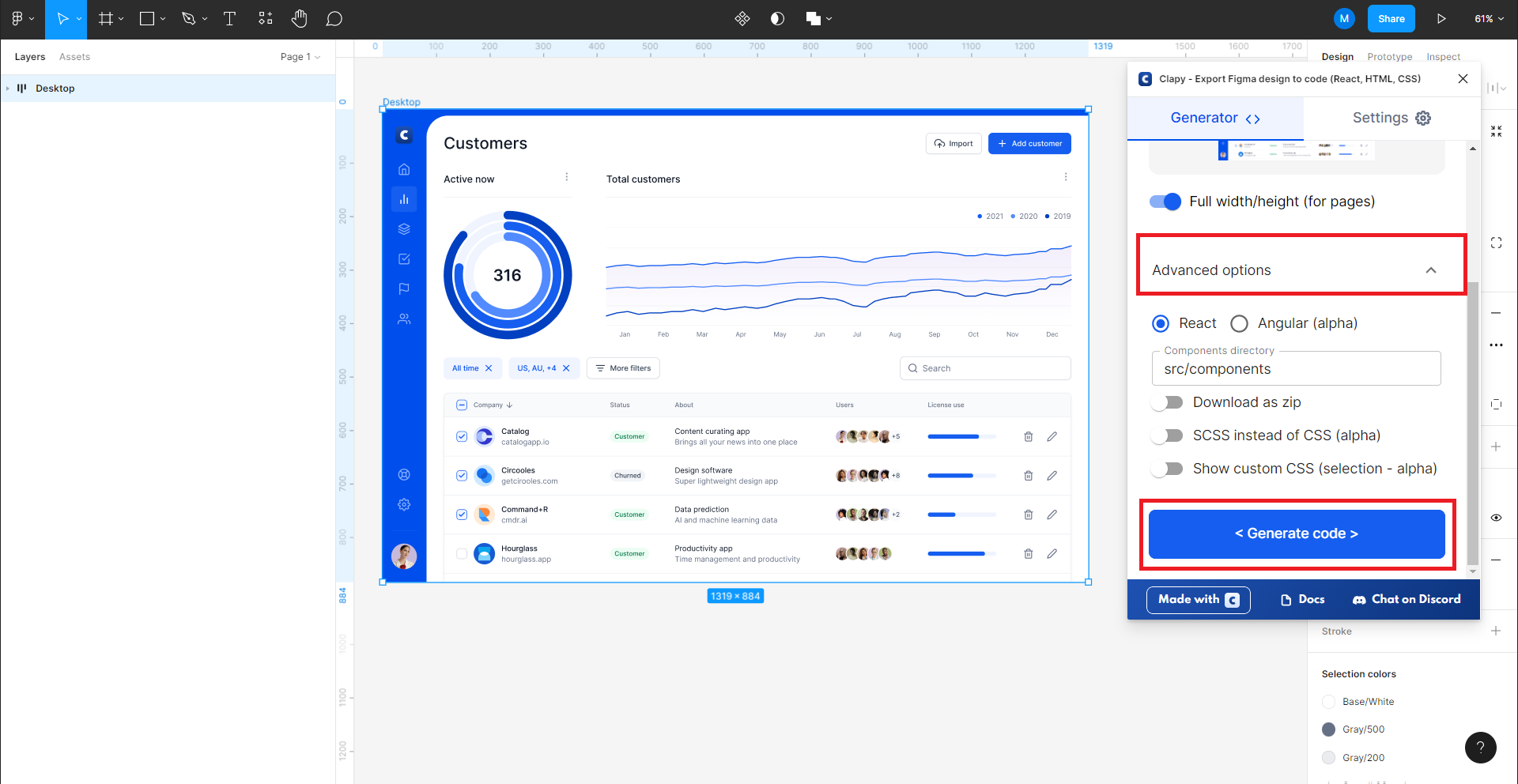The height and width of the screenshot is (784, 1518).
Task: Switch to the Prototype tab
Action: [x=1389, y=57]
